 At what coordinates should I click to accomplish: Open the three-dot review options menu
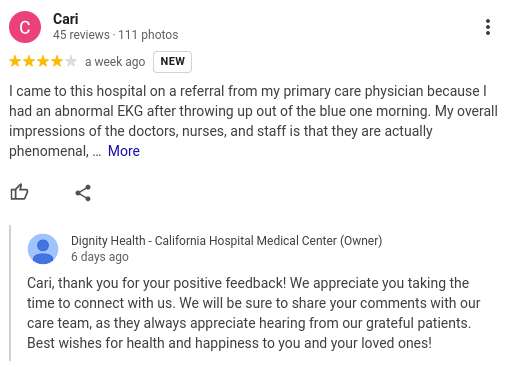click(x=488, y=27)
